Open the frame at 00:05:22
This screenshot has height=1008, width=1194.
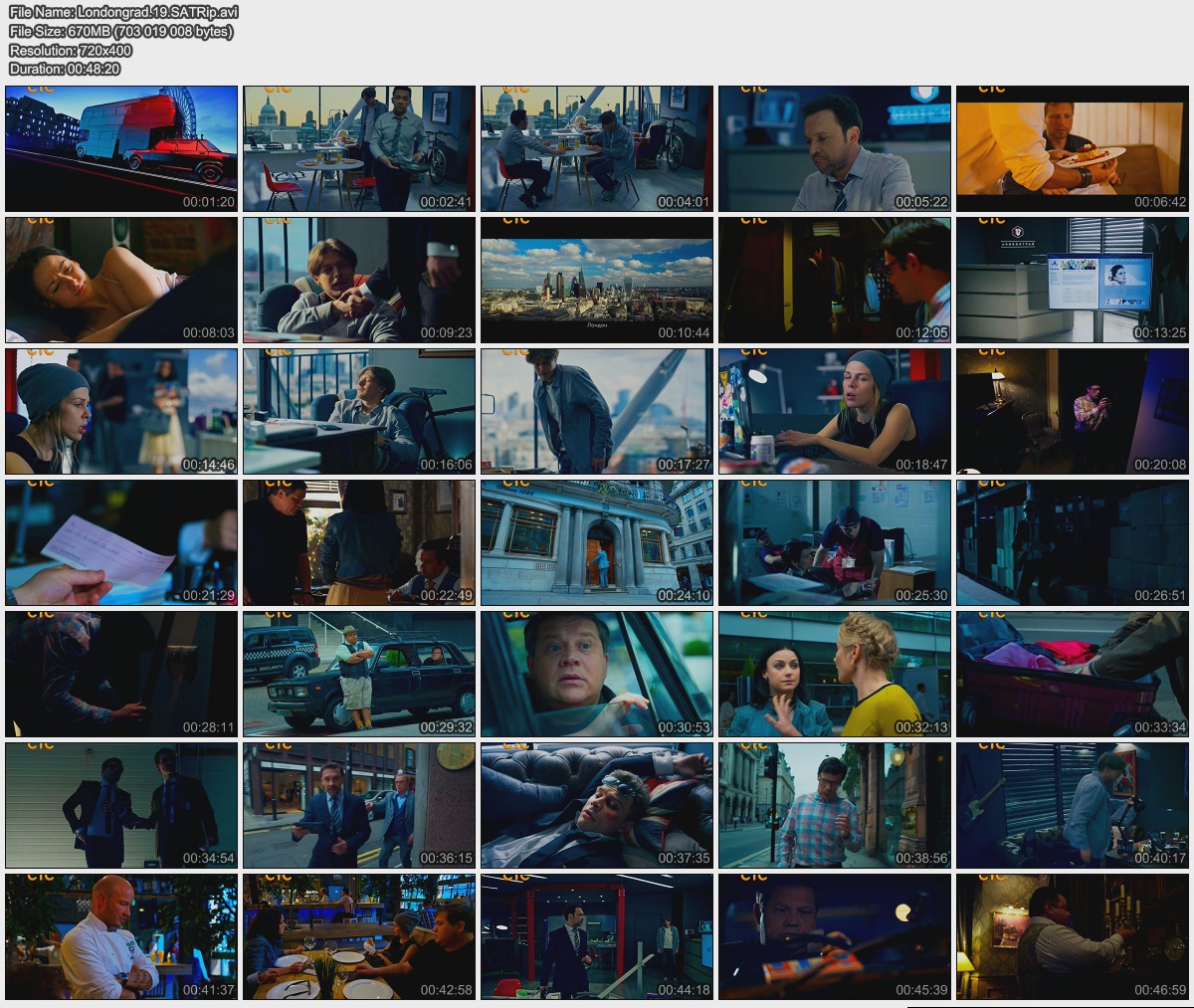[x=835, y=148]
